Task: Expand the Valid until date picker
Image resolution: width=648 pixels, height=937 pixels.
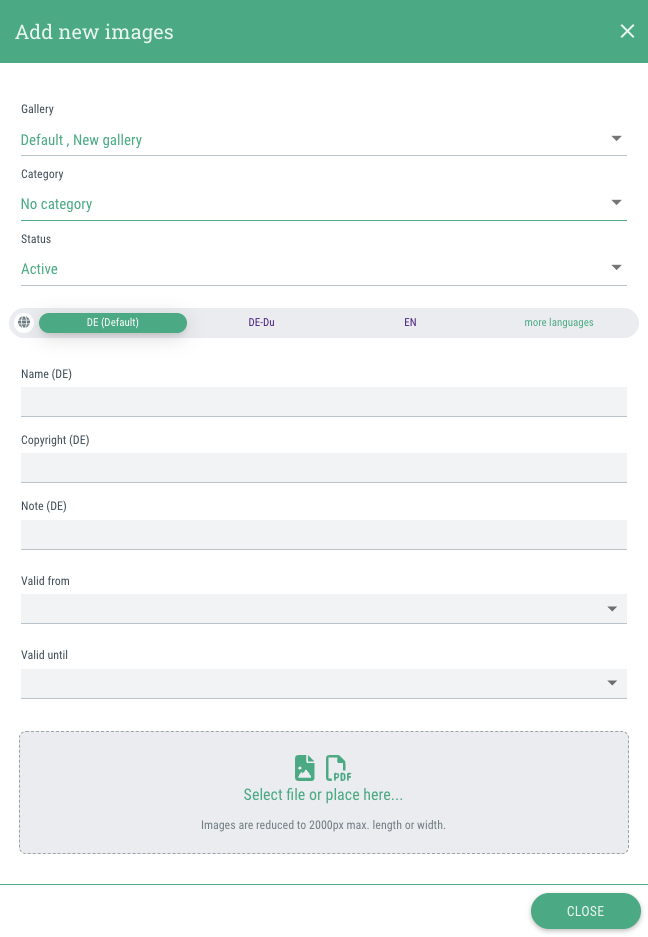Action: tap(612, 683)
